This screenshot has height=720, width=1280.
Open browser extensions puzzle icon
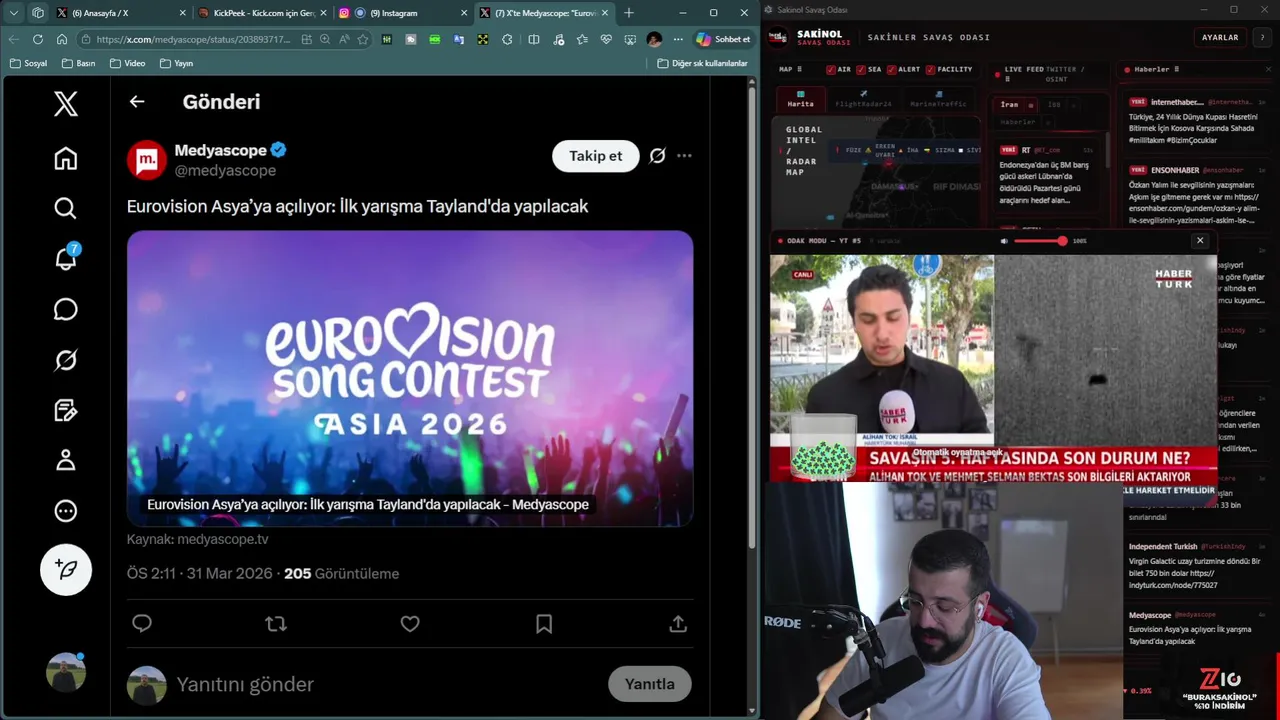coord(507,39)
